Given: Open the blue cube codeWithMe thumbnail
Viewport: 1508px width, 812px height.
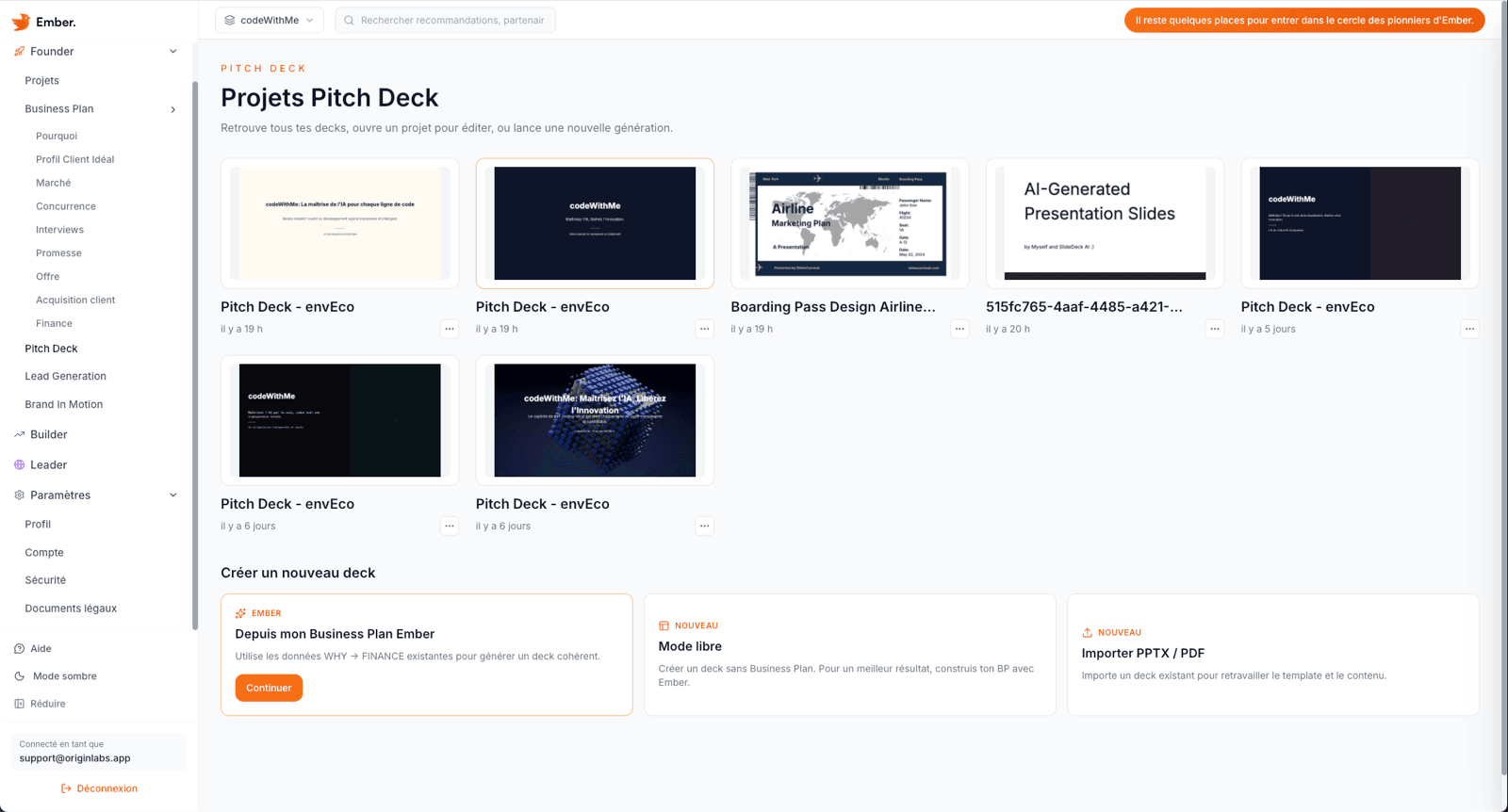Looking at the screenshot, I should (595, 420).
